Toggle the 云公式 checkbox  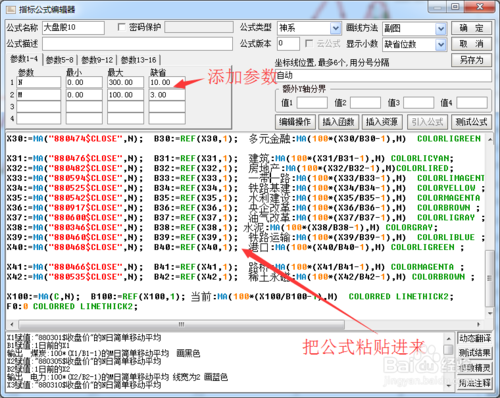click(x=309, y=43)
